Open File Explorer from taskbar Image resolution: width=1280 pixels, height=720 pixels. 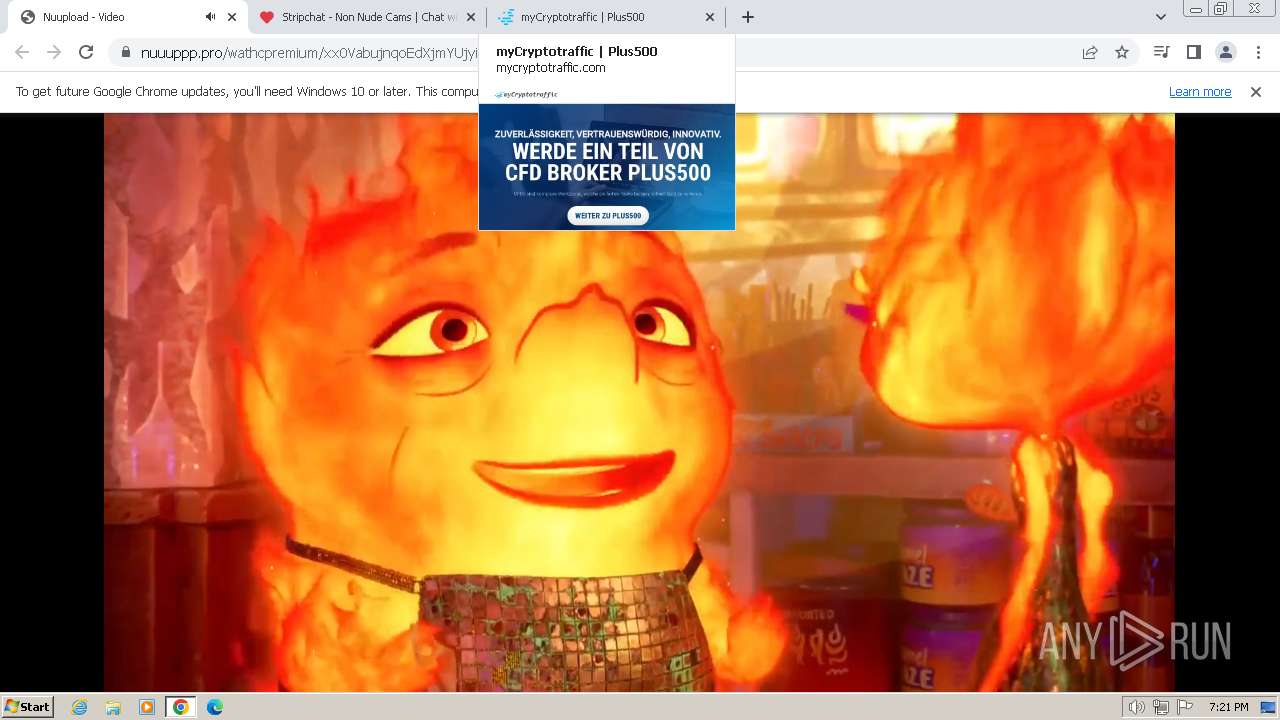point(113,707)
